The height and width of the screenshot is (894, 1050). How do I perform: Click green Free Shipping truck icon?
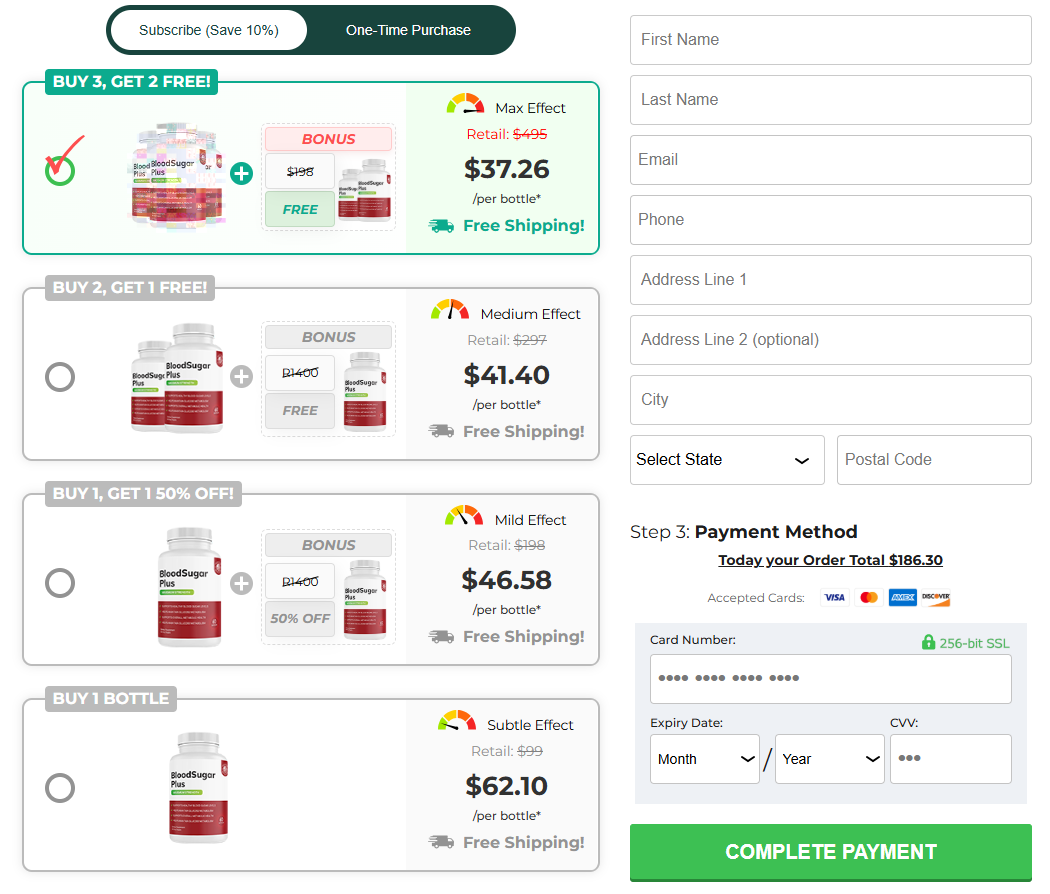441,226
